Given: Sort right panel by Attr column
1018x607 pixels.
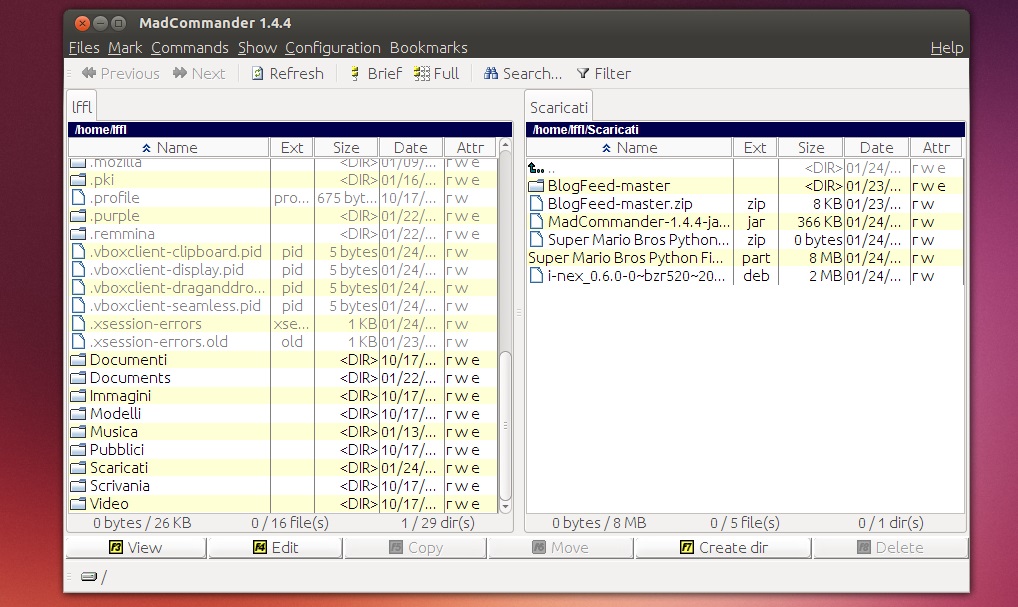Looking at the screenshot, I should click(x=936, y=148).
